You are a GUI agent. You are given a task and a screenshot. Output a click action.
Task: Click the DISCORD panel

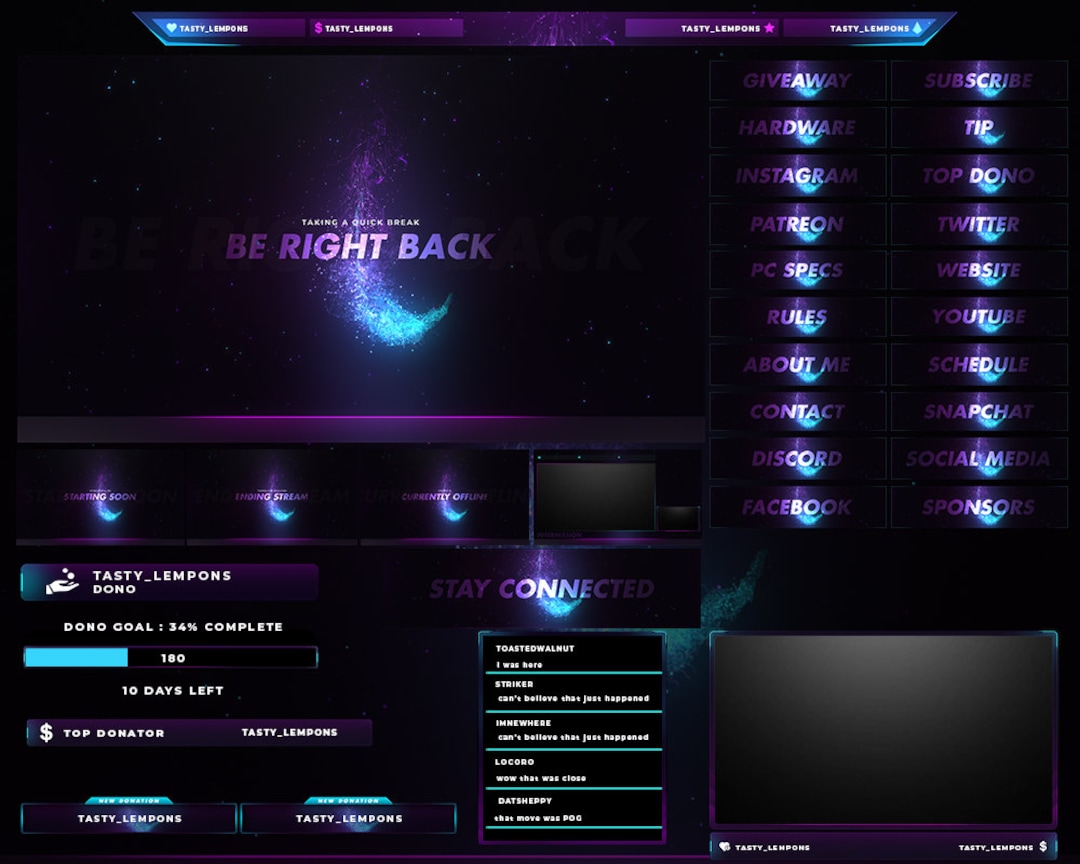pyautogui.click(x=797, y=459)
